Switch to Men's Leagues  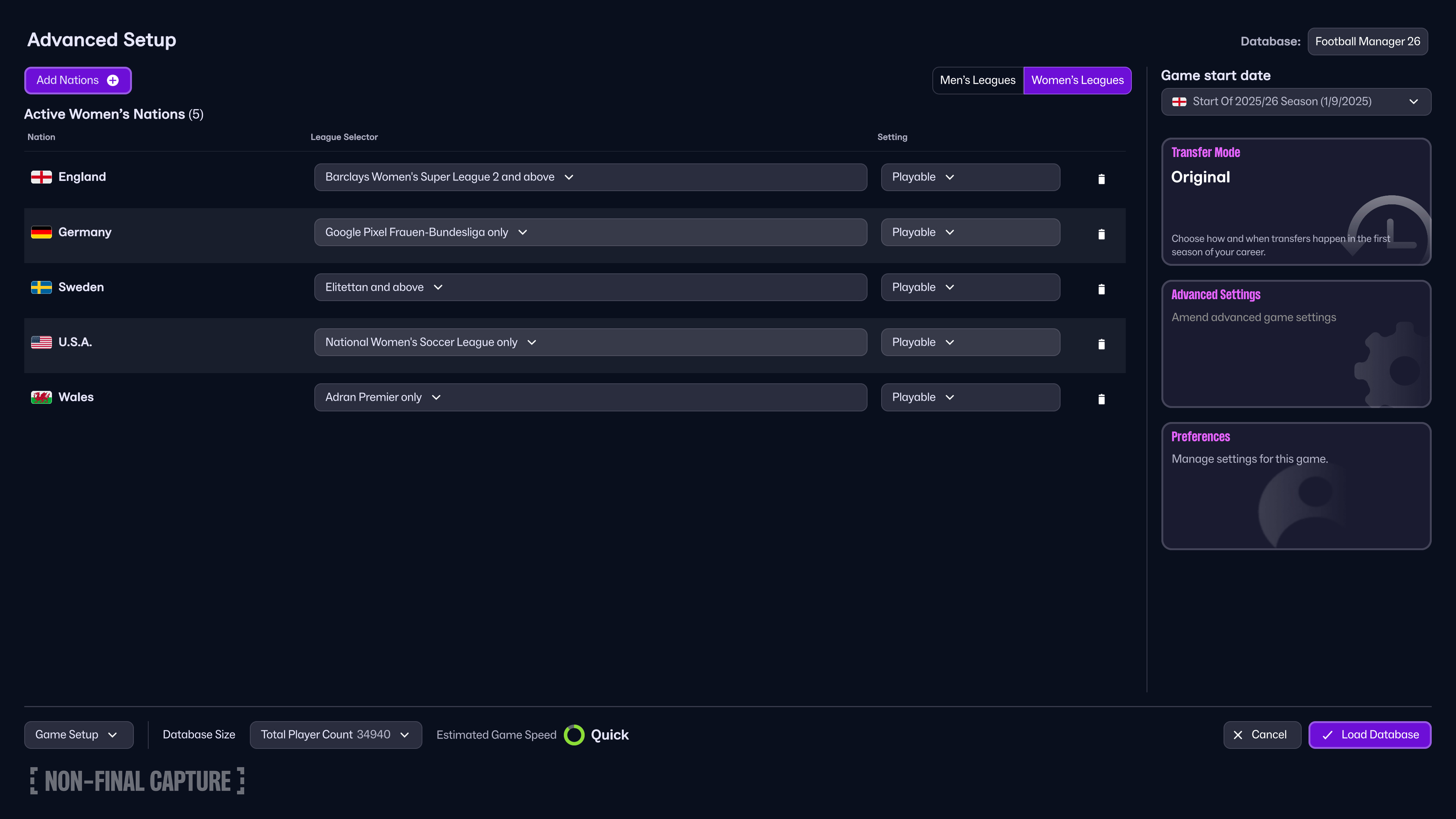click(977, 80)
